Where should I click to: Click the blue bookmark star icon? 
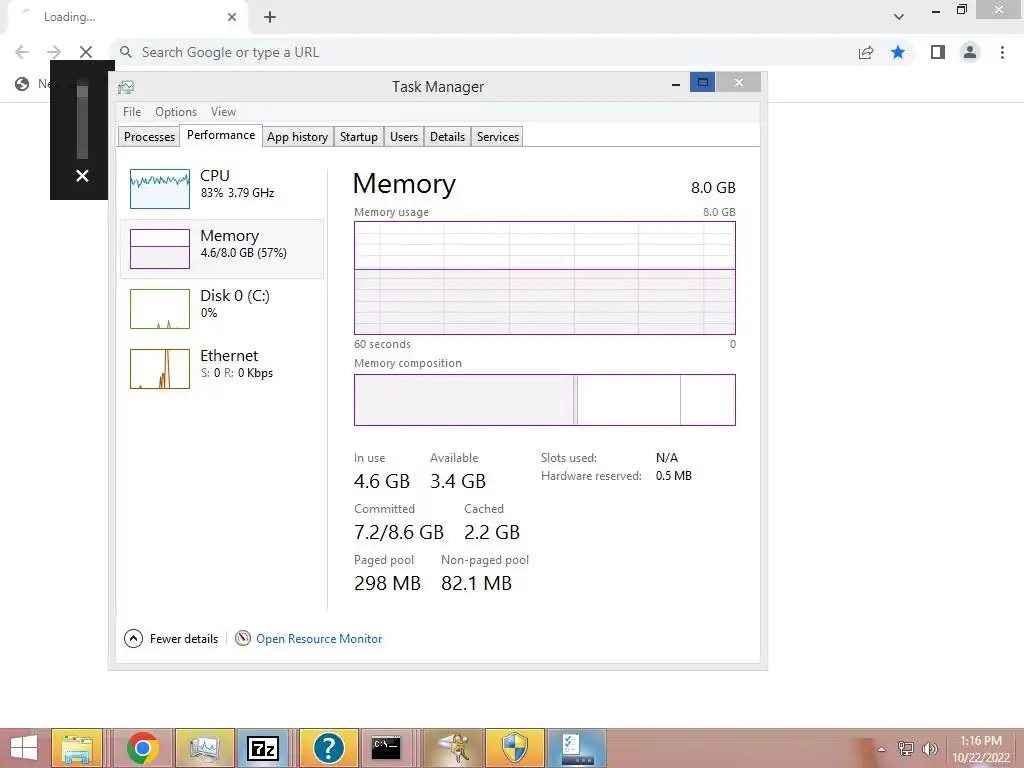(x=898, y=52)
